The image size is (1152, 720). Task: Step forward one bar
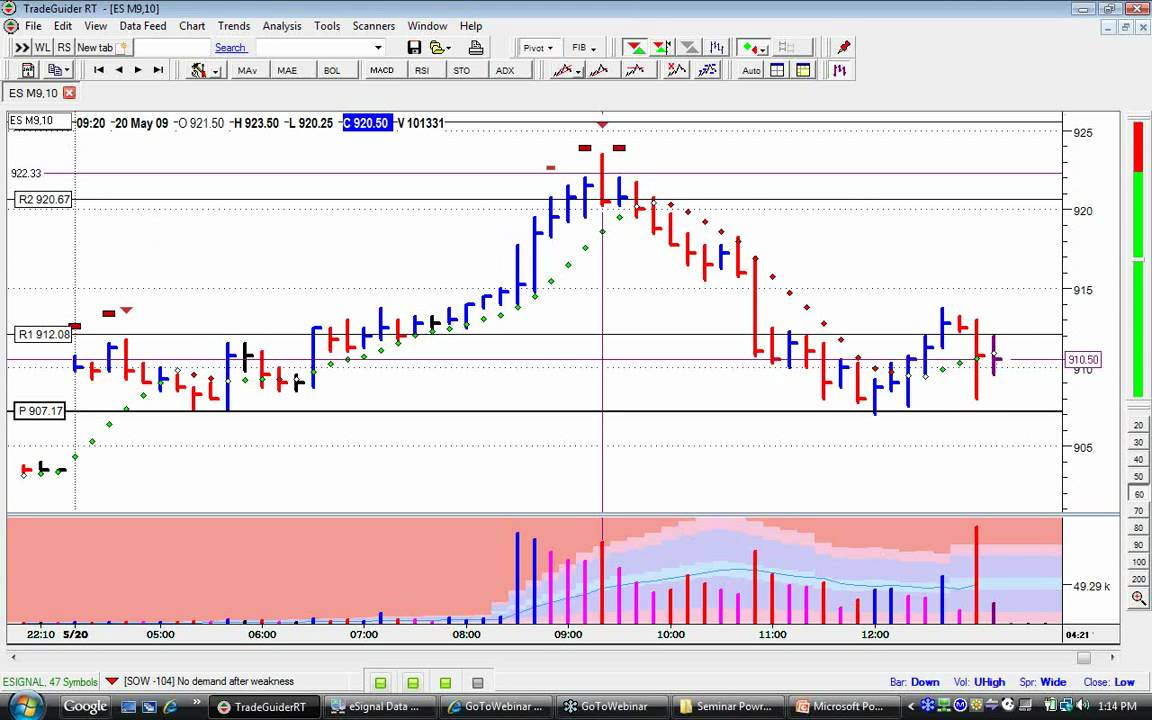tap(138, 71)
